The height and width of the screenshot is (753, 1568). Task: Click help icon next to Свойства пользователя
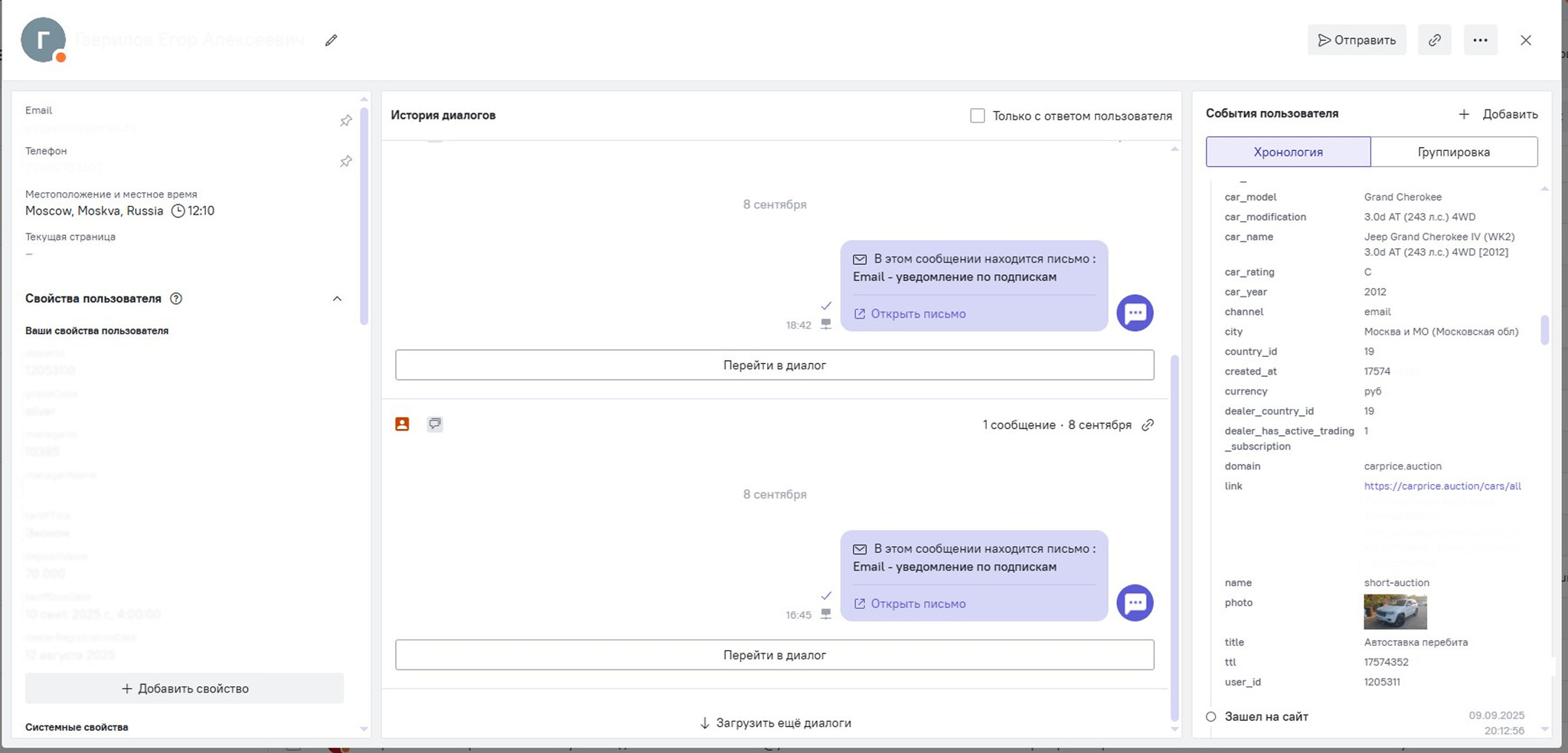pos(176,299)
